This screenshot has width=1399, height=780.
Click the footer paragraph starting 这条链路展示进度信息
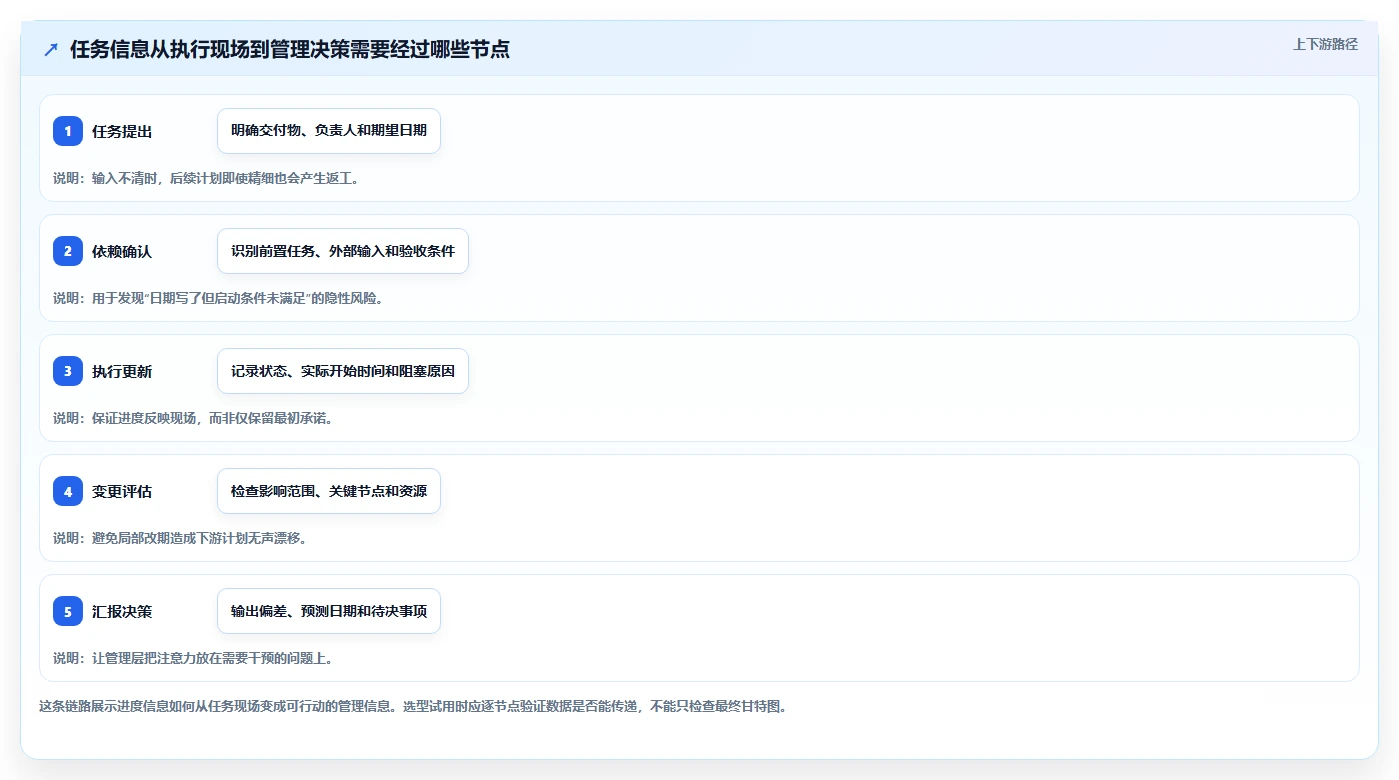[x=413, y=706]
